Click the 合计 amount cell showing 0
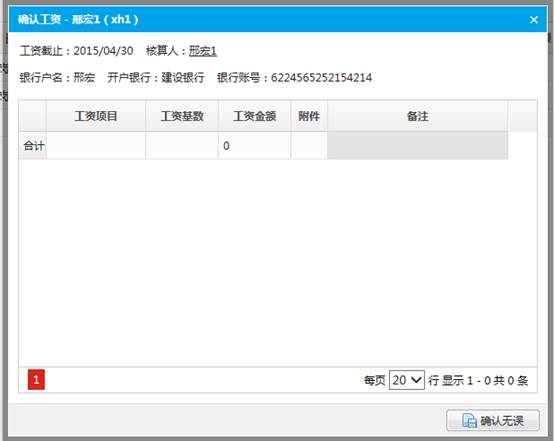The width and height of the screenshot is (554, 441). pos(254,146)
